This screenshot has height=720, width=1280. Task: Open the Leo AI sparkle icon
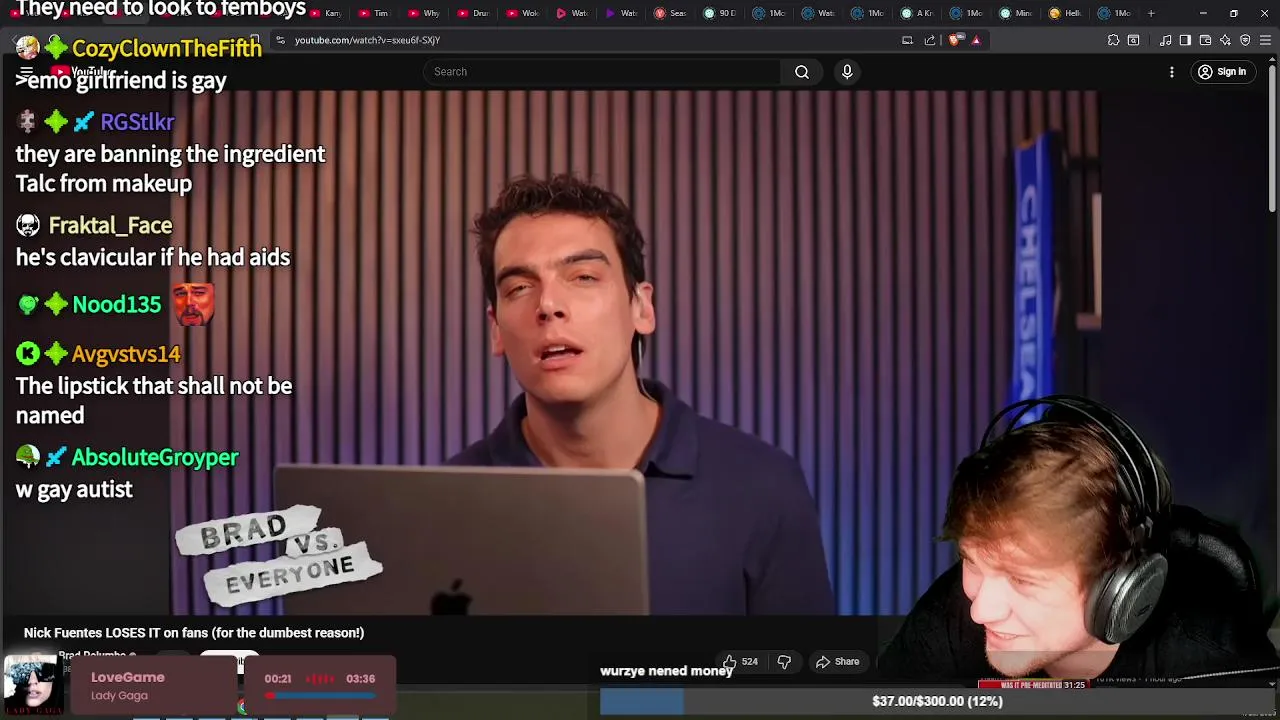point(1225,40)
